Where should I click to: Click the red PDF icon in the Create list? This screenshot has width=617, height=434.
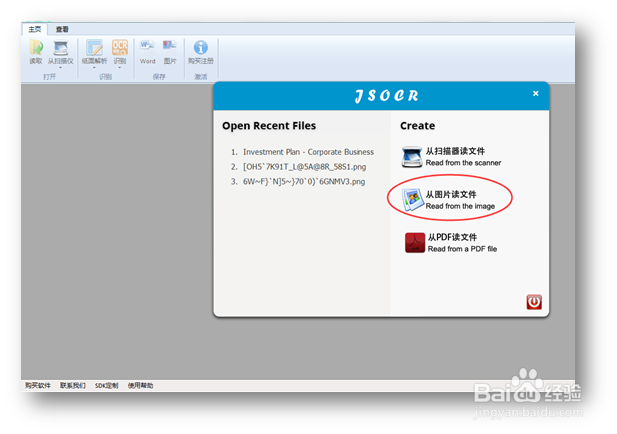(415, 242)
